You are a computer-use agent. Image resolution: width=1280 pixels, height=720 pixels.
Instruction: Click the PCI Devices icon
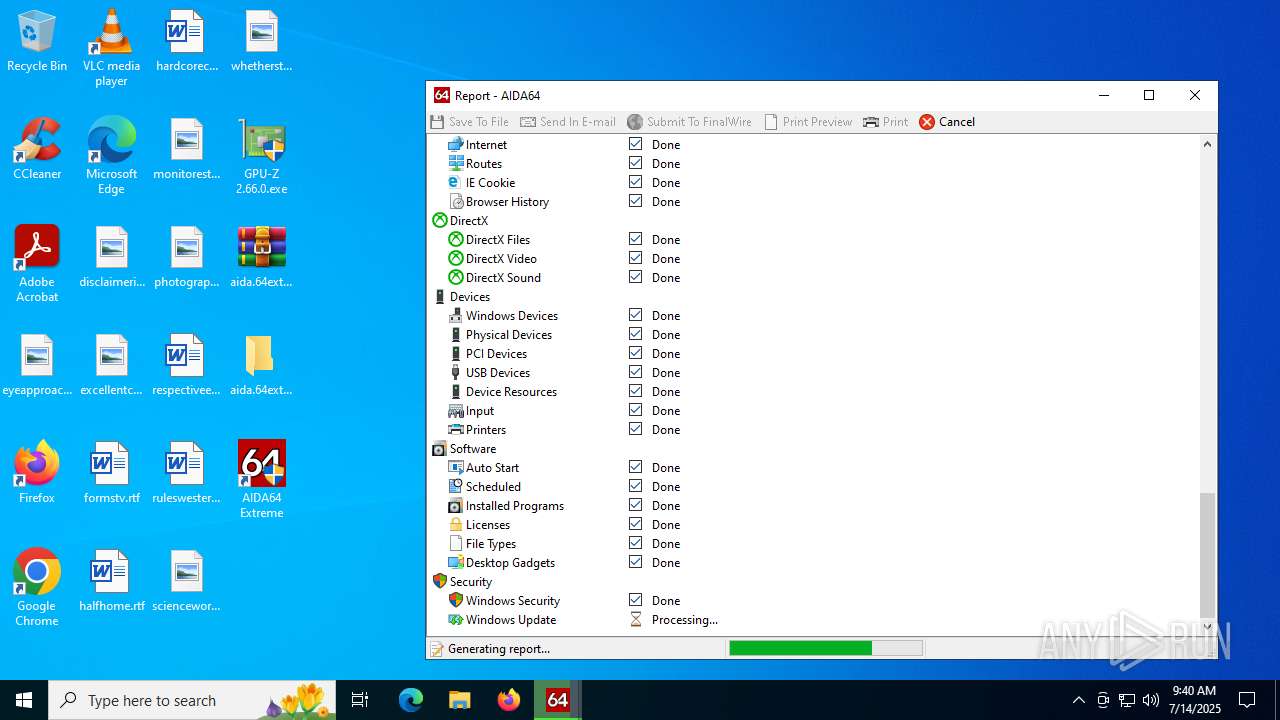tap(456, 354)
